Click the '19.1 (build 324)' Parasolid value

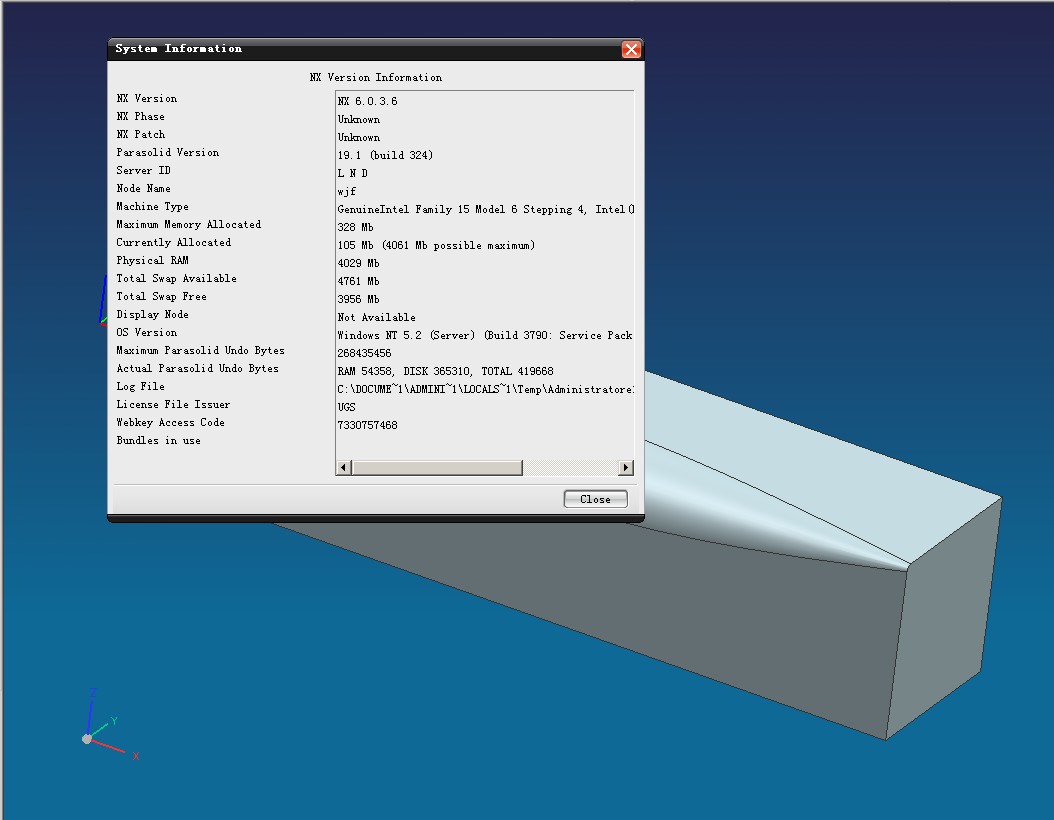click(x=384, y=155)
